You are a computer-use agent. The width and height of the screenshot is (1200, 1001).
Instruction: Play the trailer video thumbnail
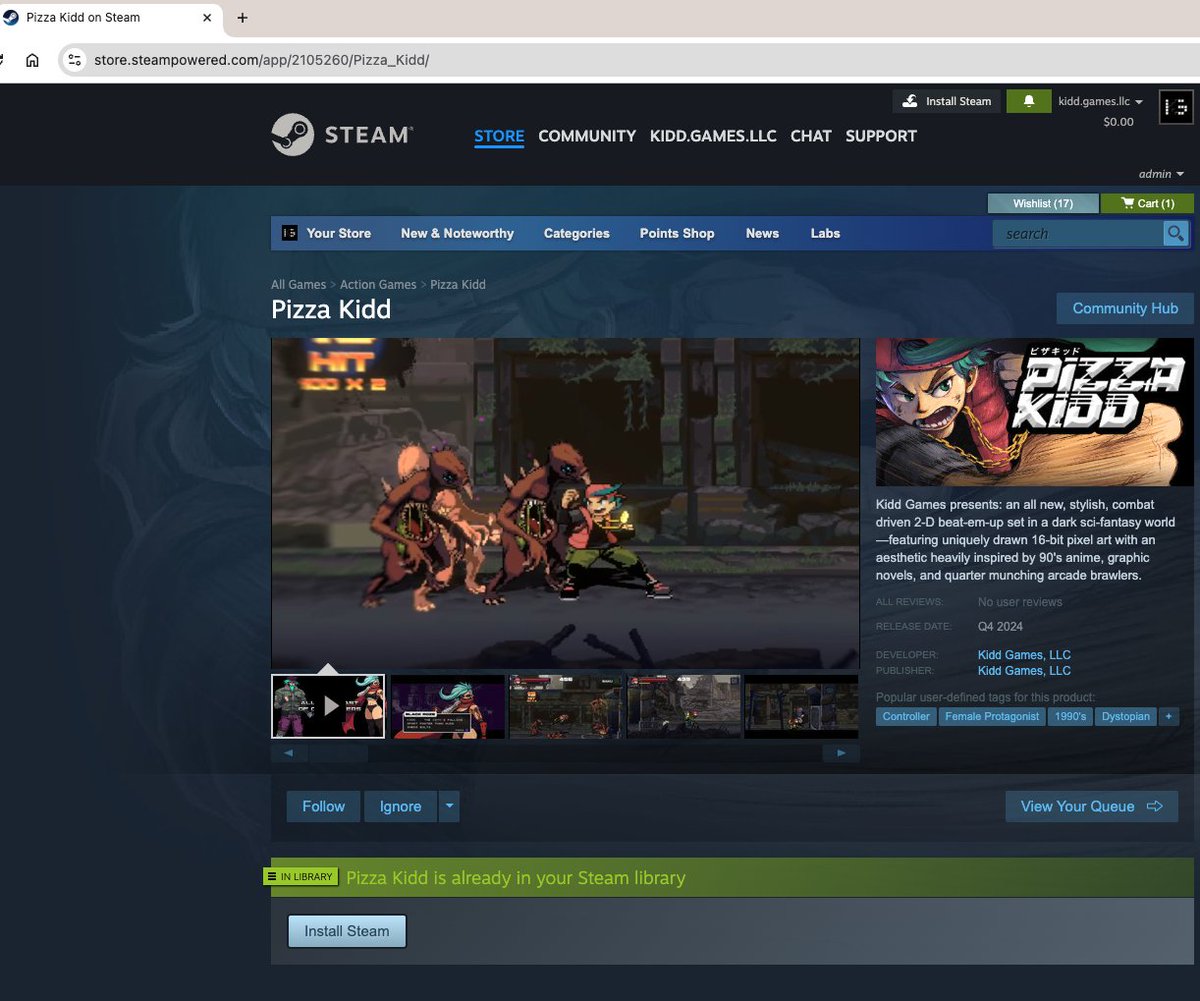328,706
